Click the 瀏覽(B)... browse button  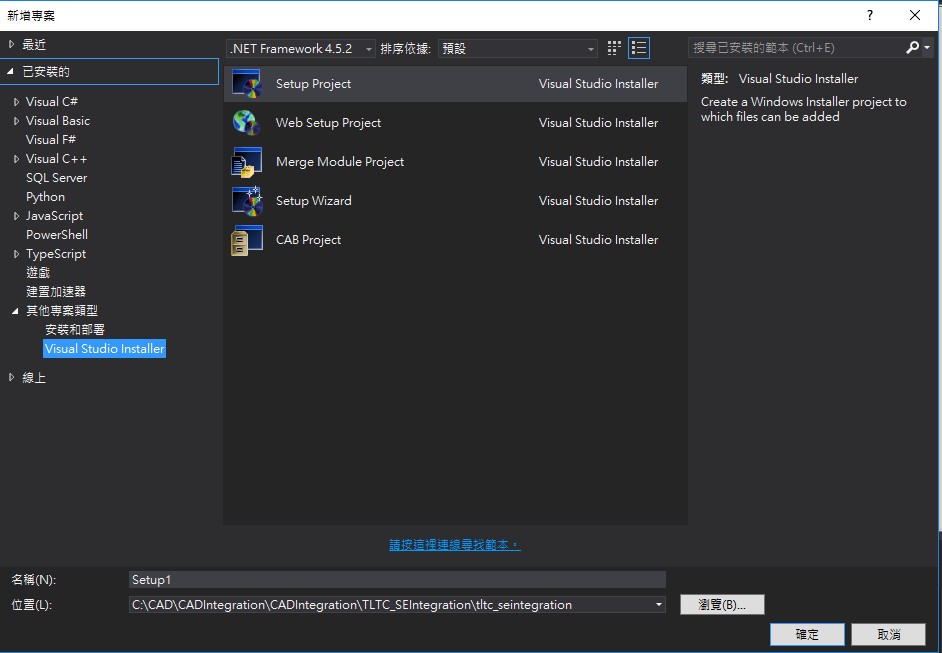pos(722,604)
